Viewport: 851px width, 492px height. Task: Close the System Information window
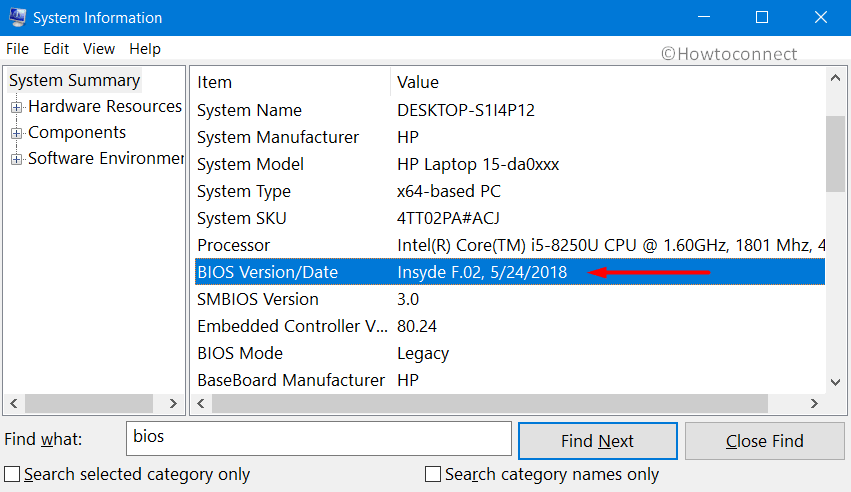point(821,17)
